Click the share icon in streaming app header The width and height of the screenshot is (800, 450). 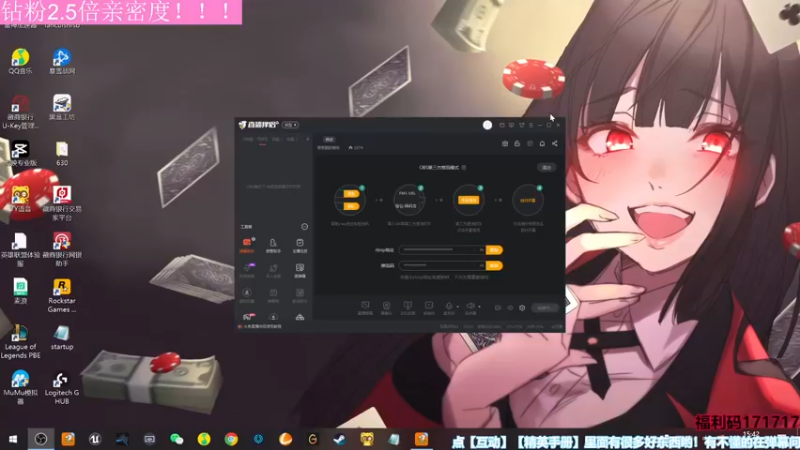point(555,144)
